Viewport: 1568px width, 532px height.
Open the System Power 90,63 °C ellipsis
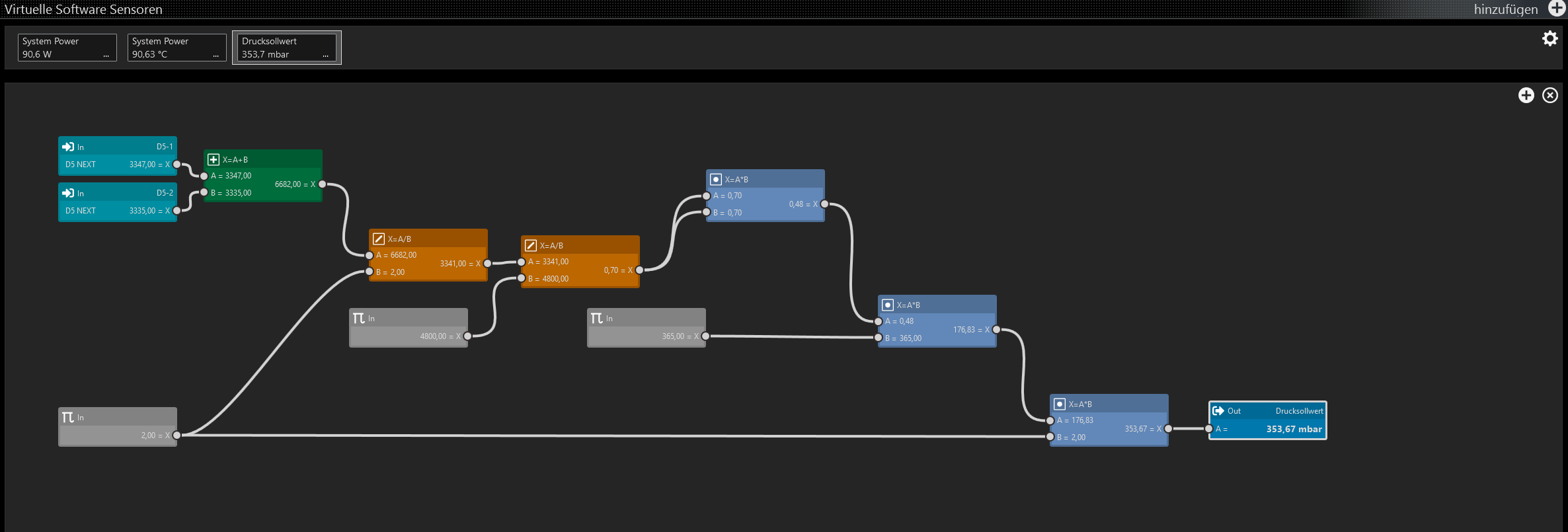tap(216, 56)
